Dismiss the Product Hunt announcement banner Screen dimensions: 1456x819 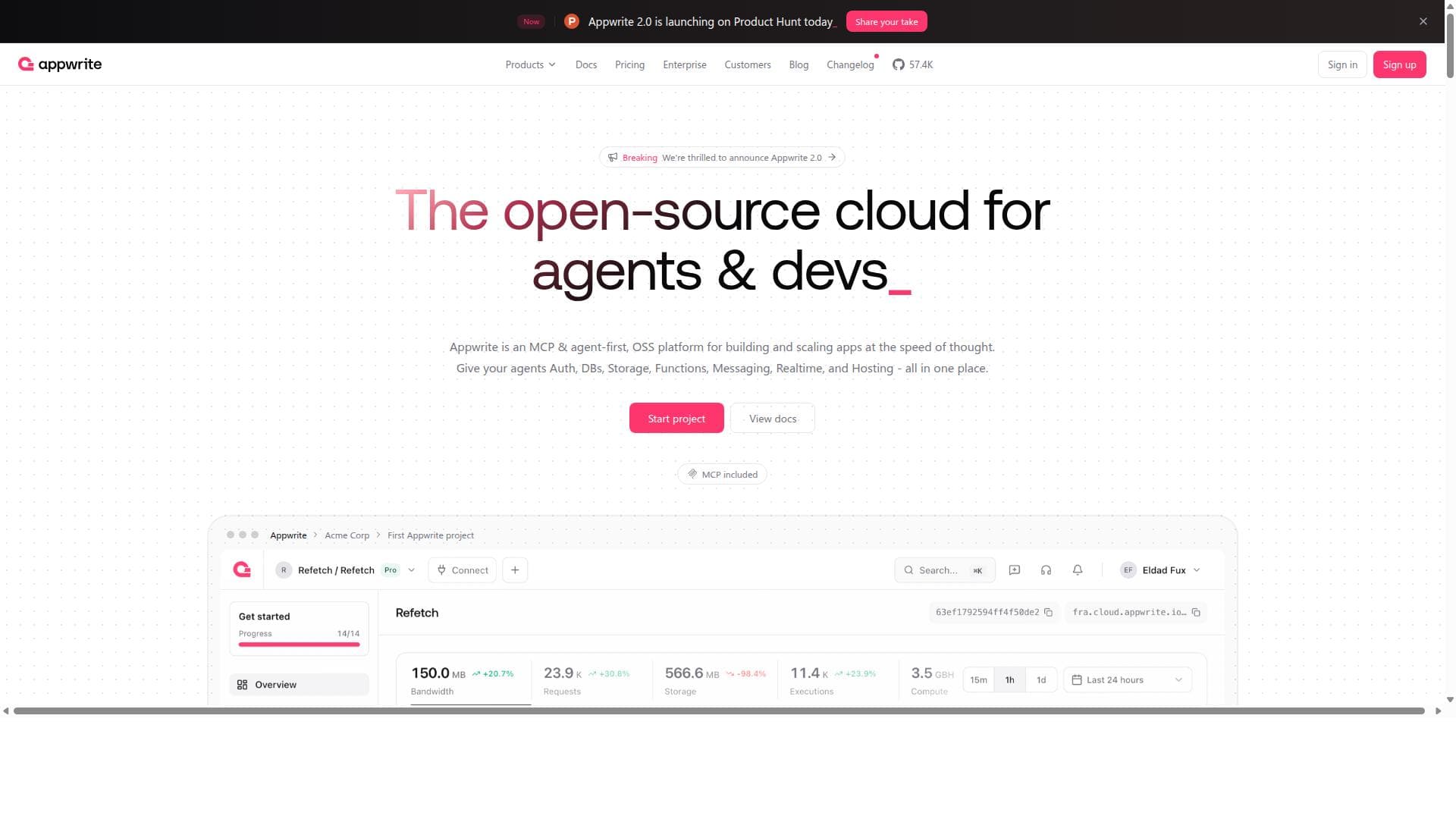(x=1423, y=21)
